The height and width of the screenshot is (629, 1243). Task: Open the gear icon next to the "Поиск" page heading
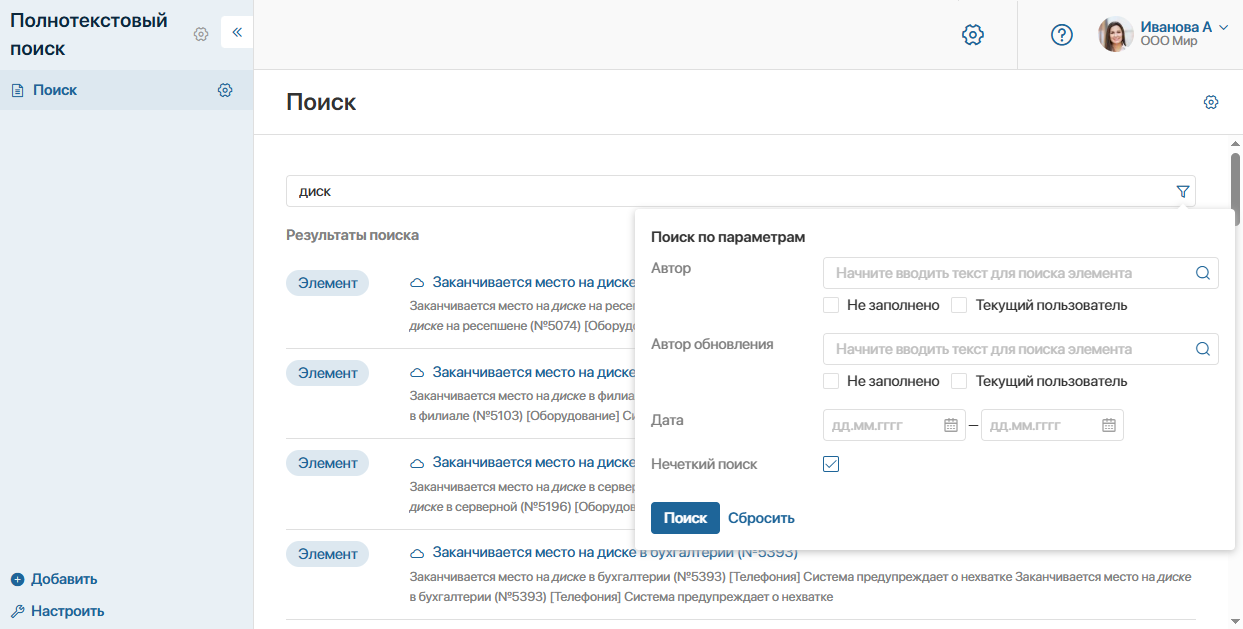pyautogui.click(x=1211, y=102)
